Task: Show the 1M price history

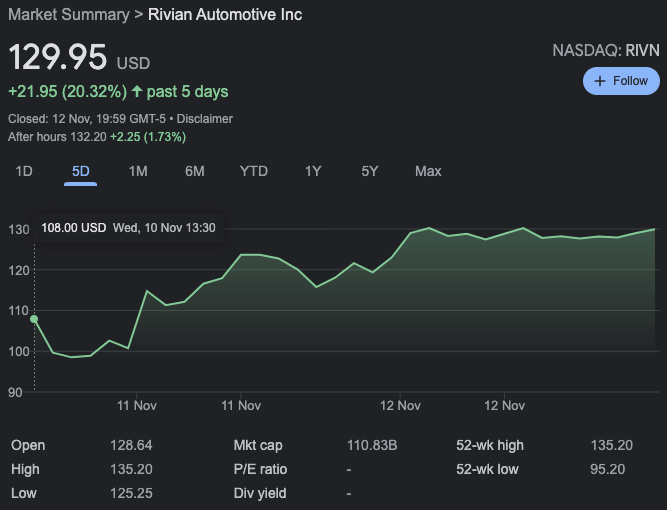Action: click(x=138, y=171)
